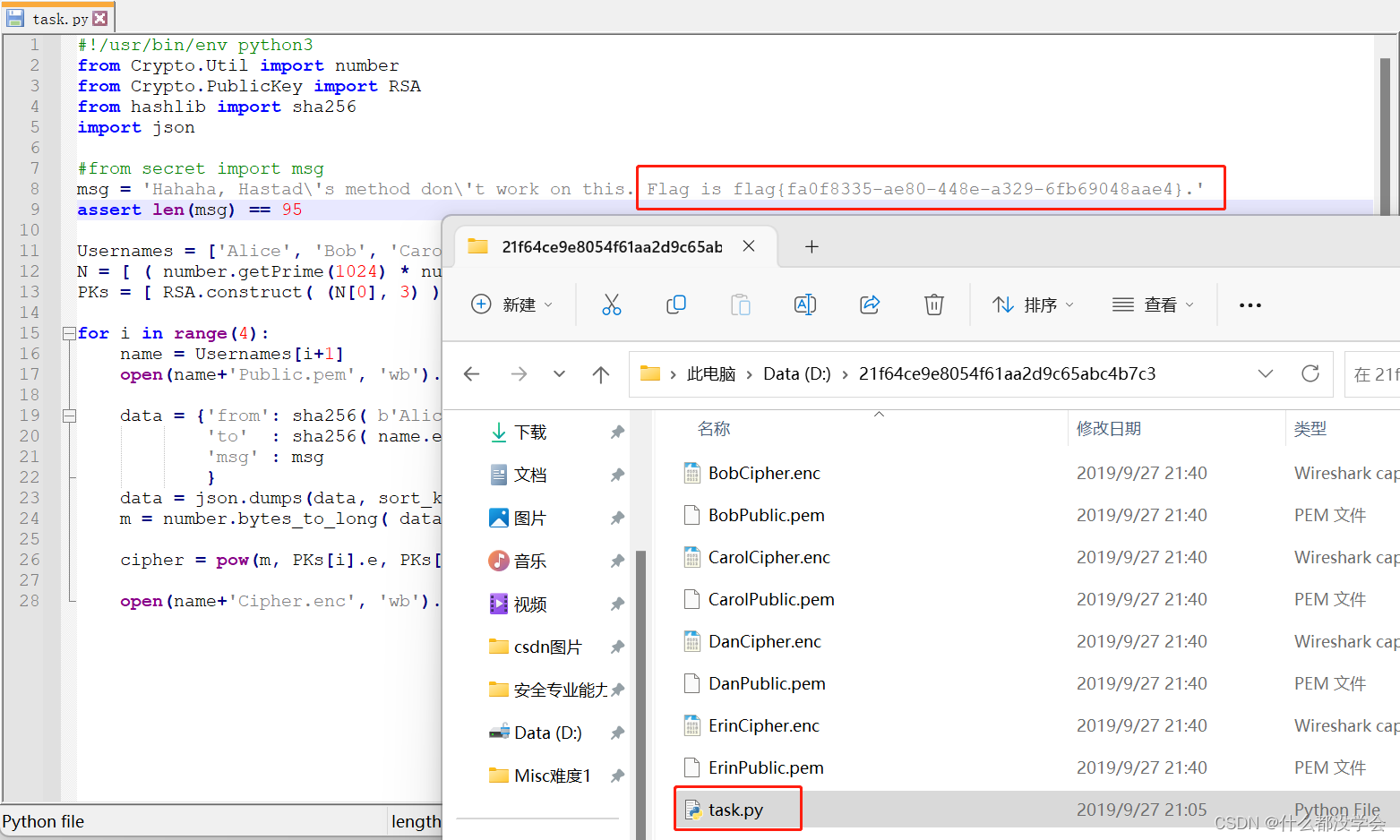Select file task.py in the list
The image size is (1400, 840).
[735, 810]
